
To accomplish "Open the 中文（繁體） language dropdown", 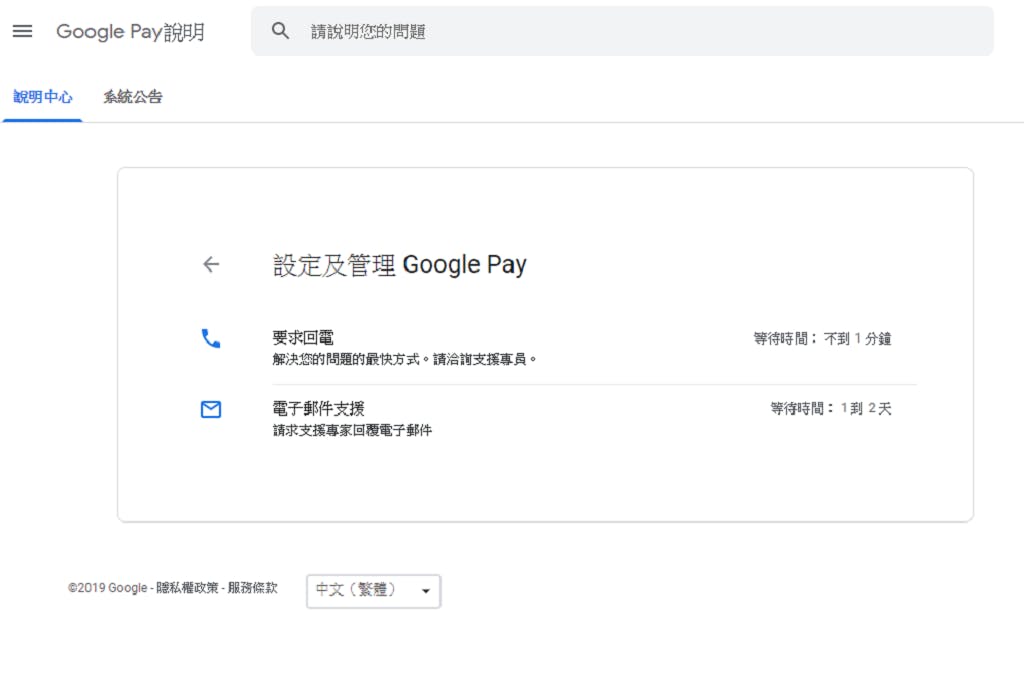I will coord(374,591).
